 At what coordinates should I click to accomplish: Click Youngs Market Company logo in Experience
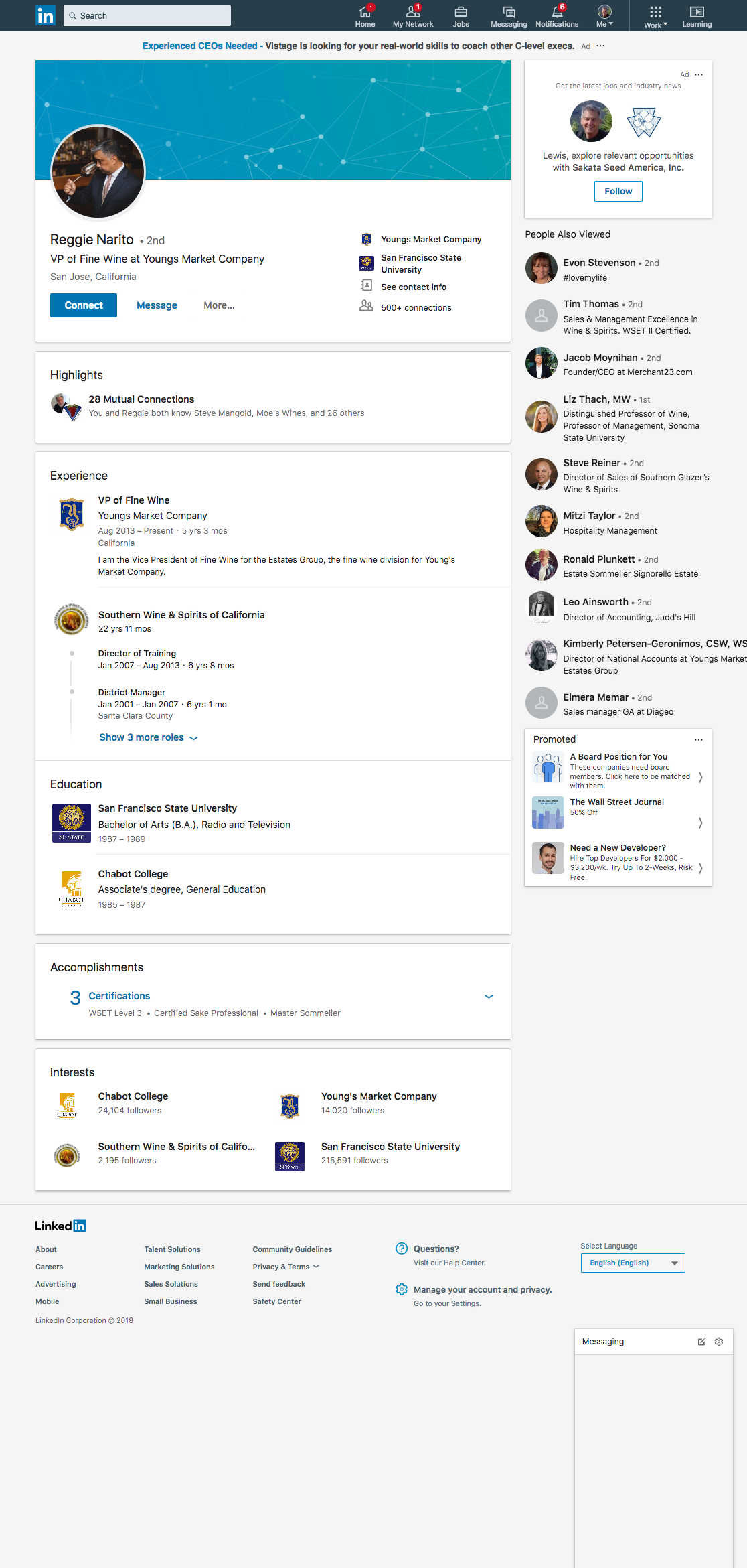pos(72,514)
